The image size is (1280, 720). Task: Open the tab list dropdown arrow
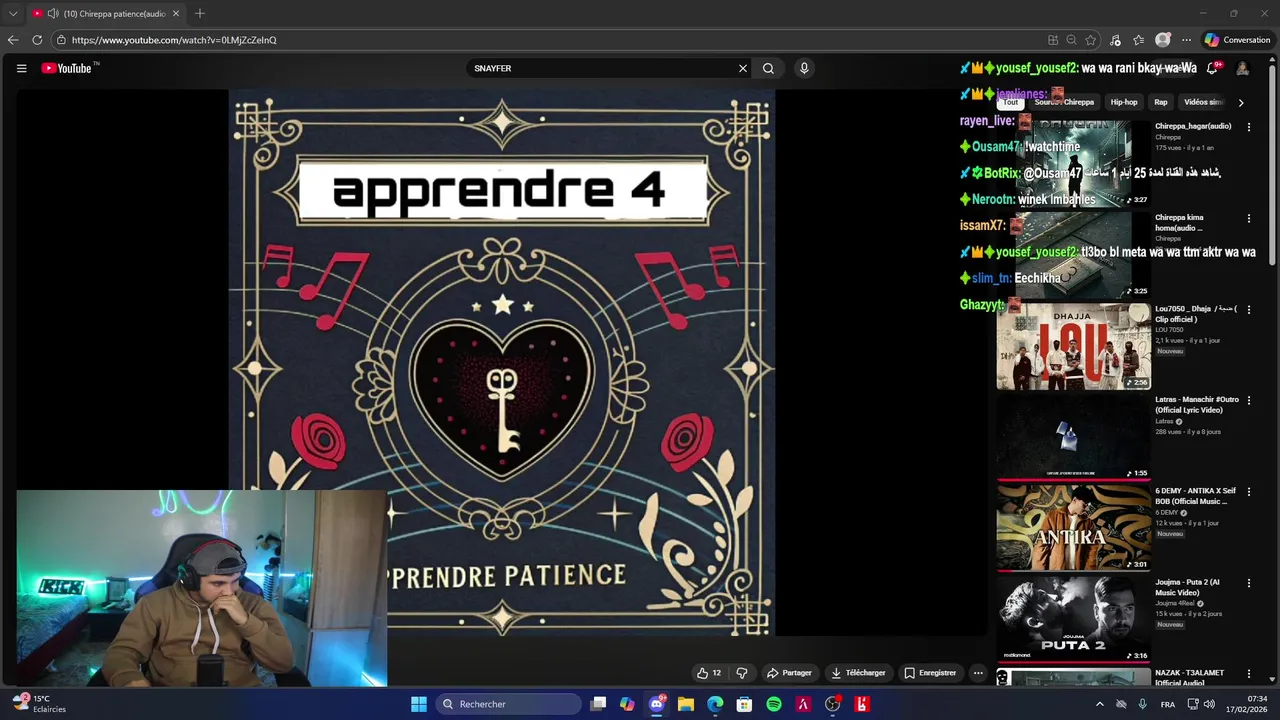[13, 14]
